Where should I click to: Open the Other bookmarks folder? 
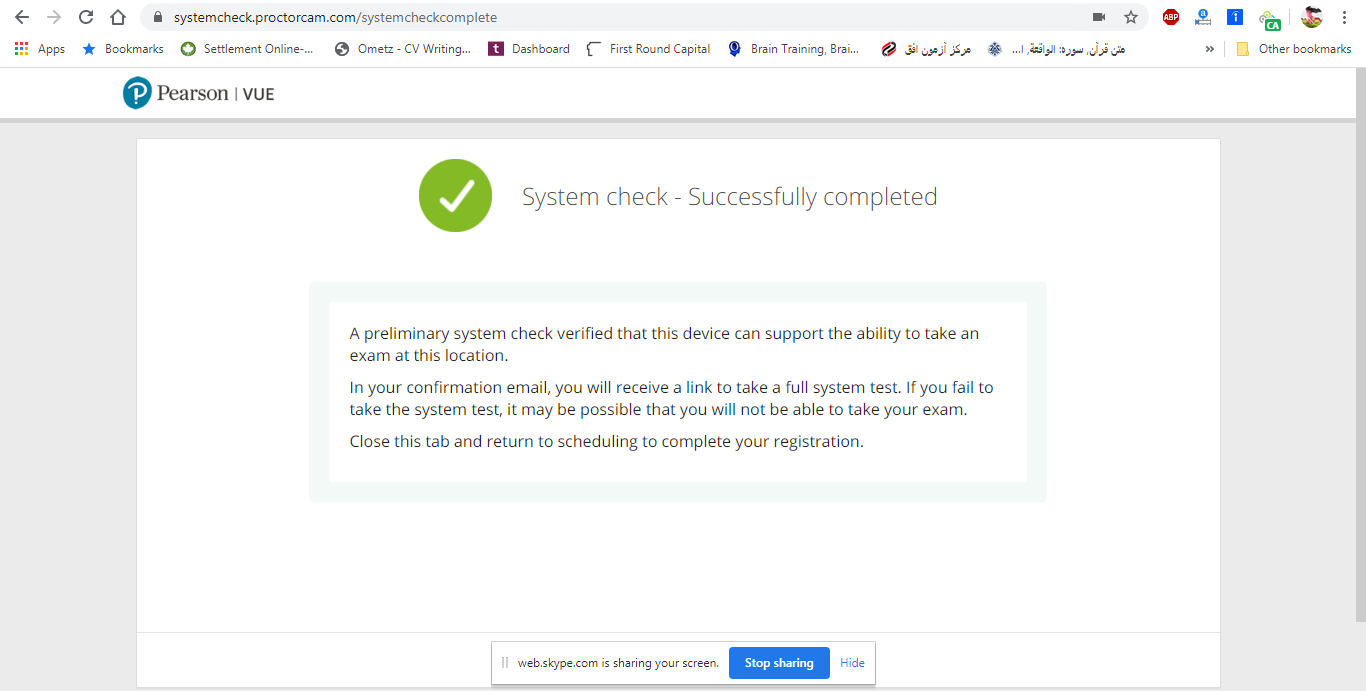tap(1294, 49)
